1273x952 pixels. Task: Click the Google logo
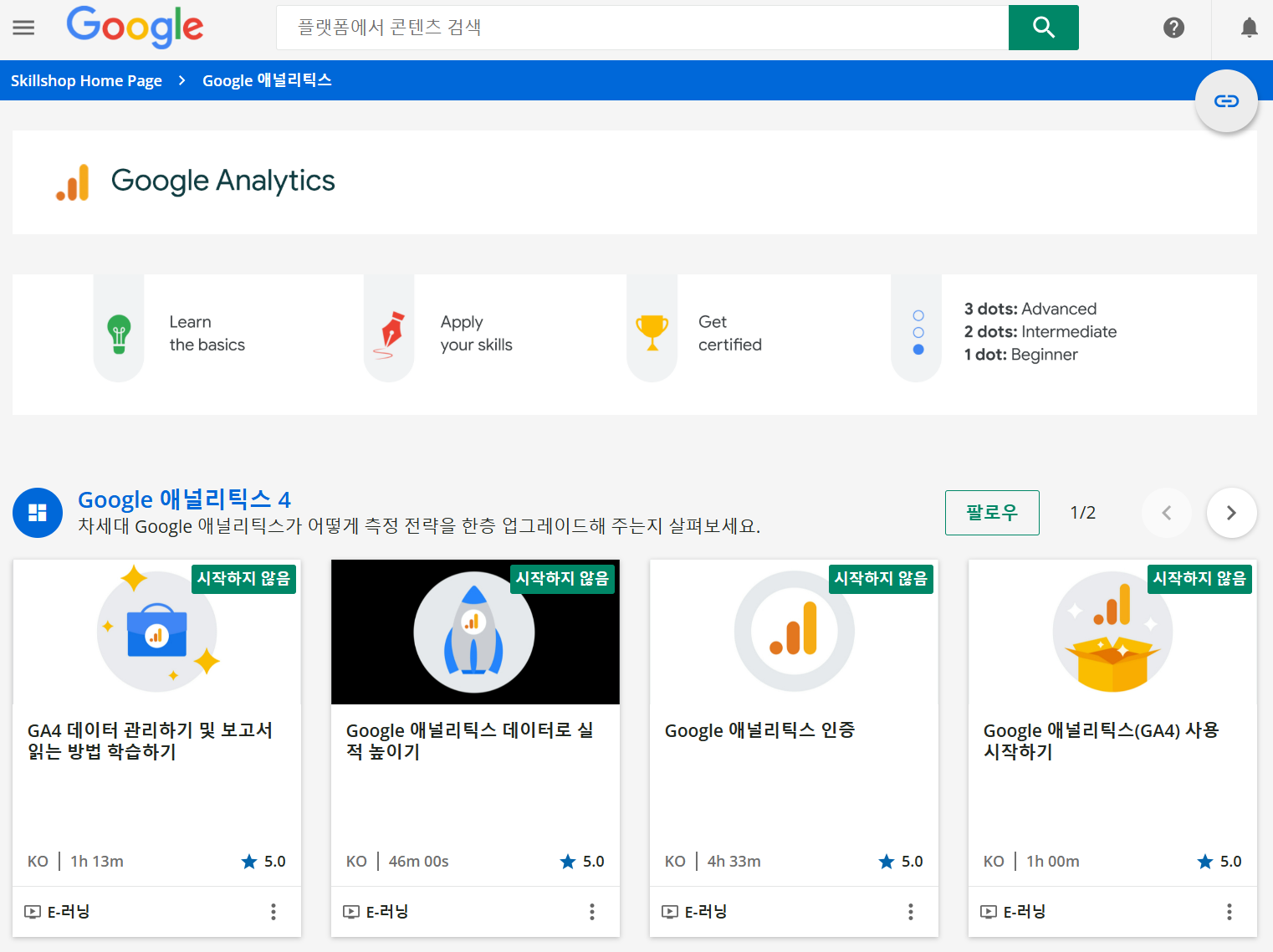[135, 27]
